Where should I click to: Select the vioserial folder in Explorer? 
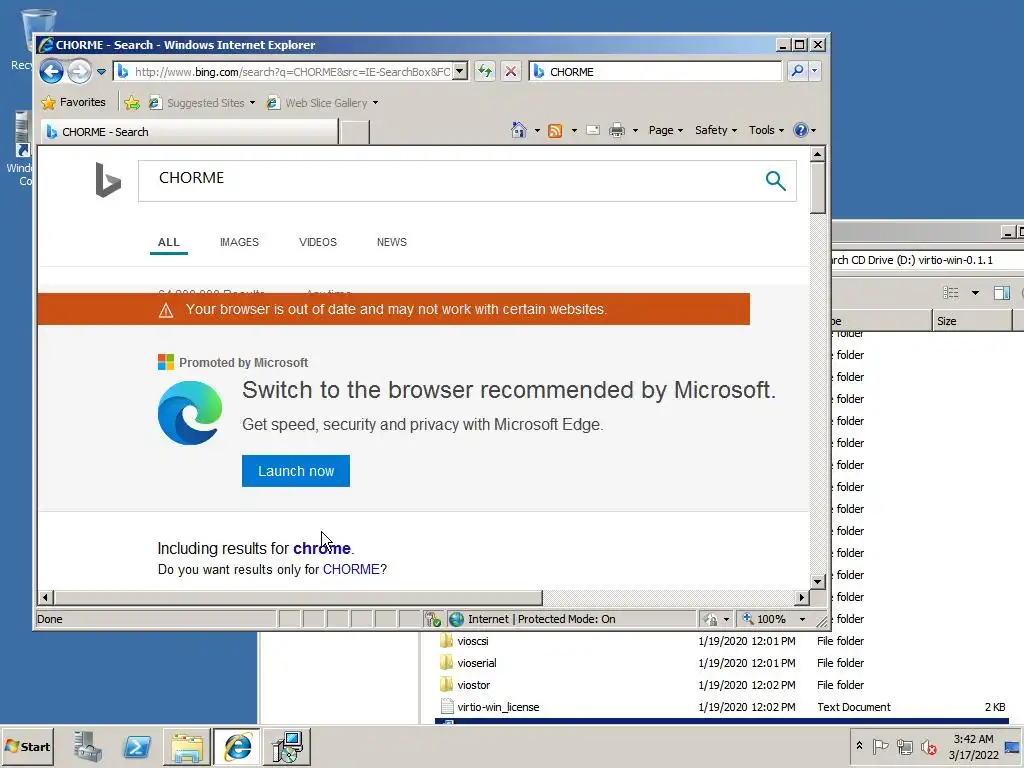(x=477, y=663)
